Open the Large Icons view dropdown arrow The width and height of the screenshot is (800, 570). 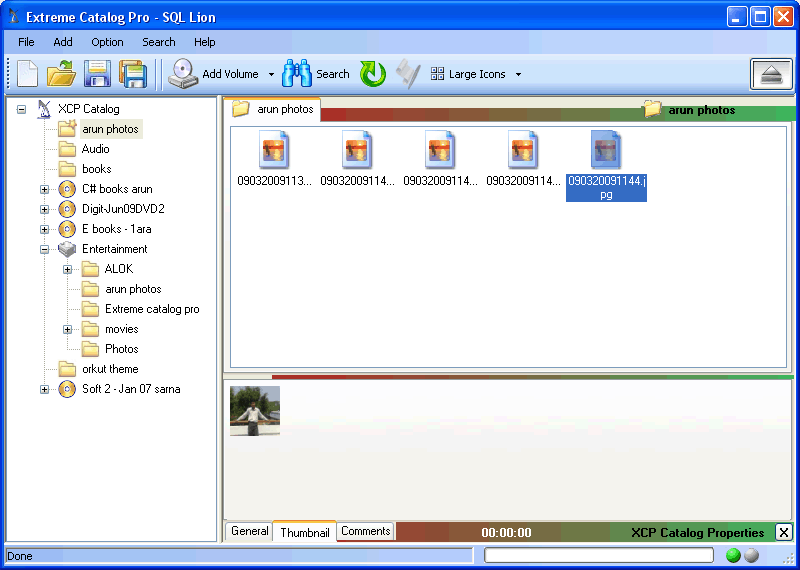coord(518,75)
